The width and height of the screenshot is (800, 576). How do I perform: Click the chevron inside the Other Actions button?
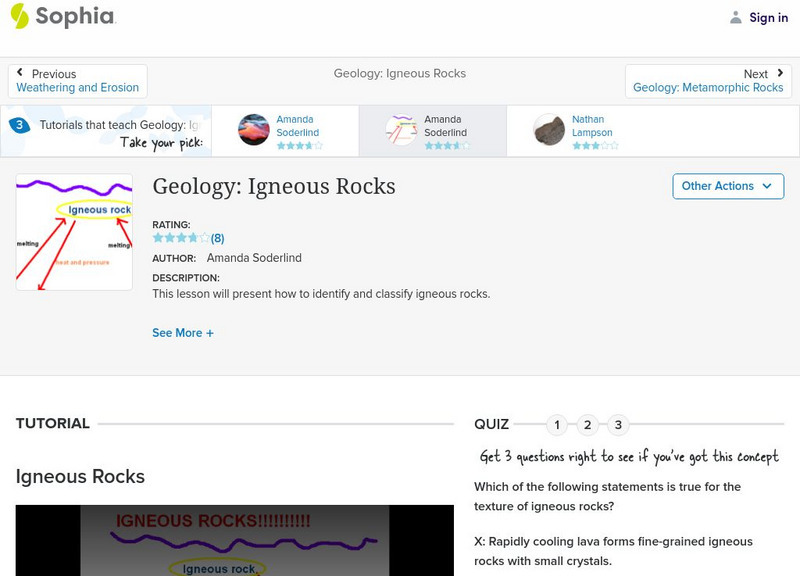767,186
